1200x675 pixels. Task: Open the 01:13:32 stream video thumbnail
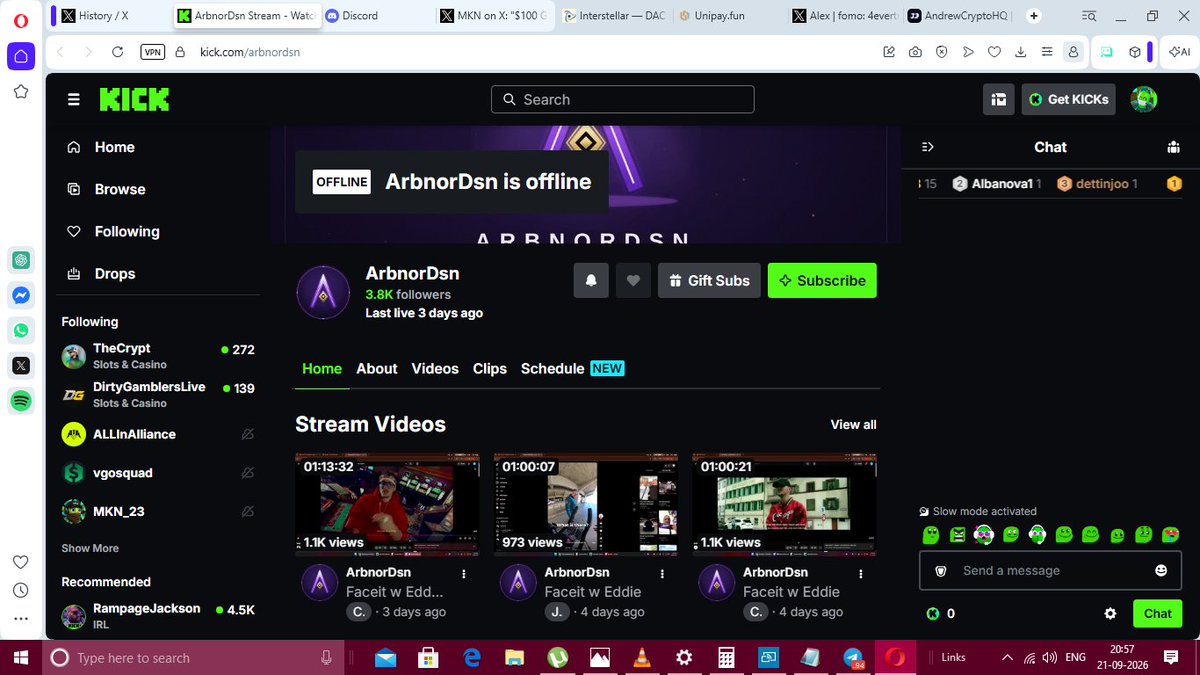pos(388,503)
